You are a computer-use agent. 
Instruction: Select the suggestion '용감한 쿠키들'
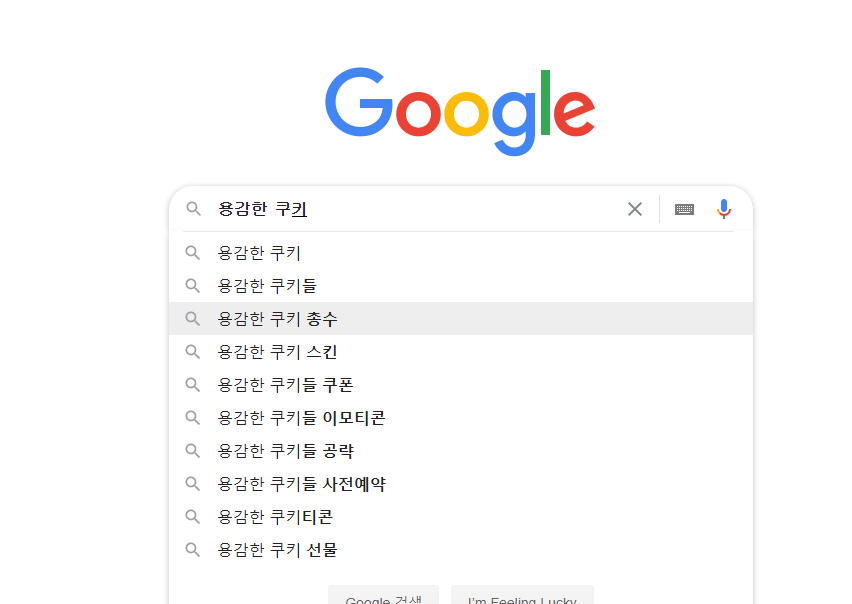[x=267, y=286]
